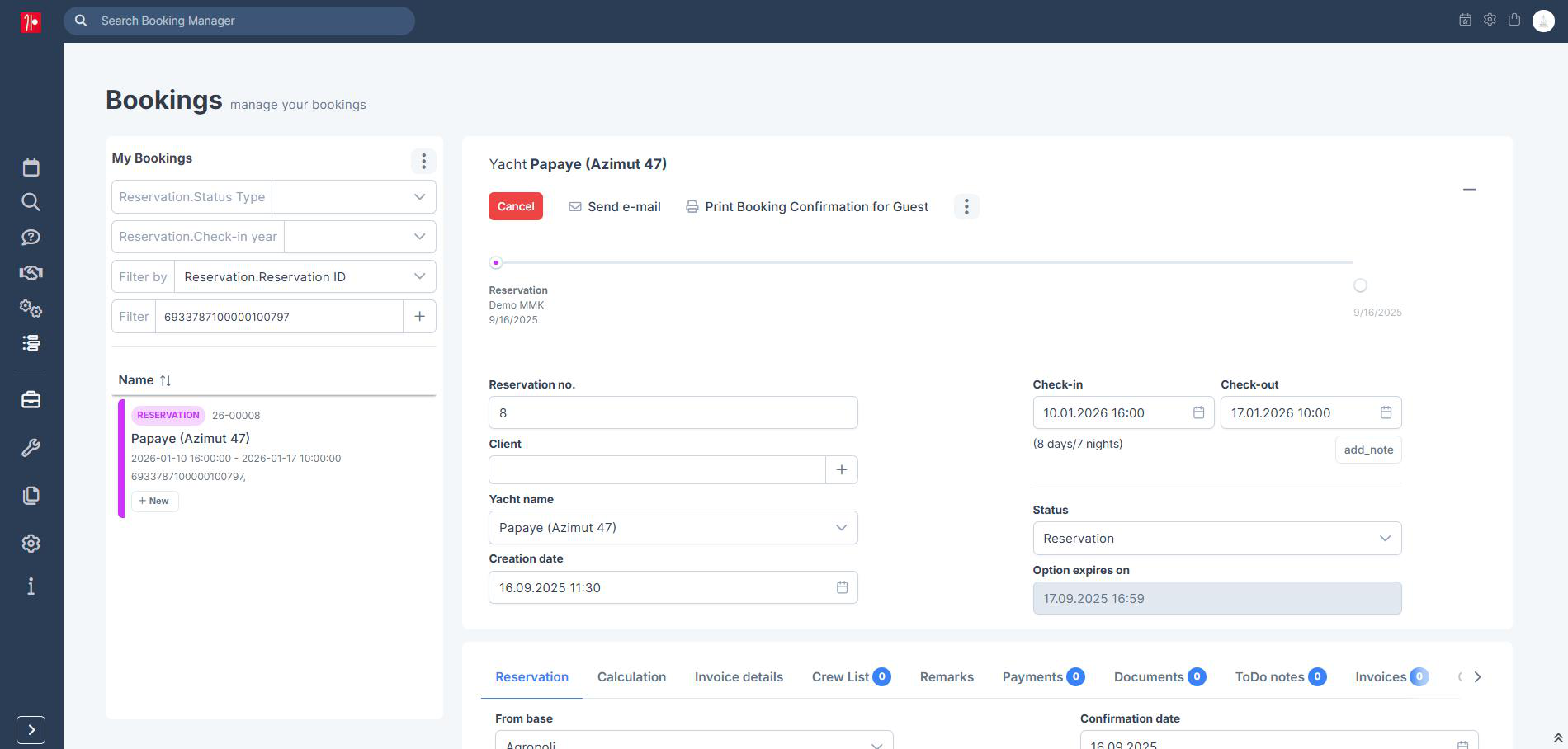The height and width of the screenshot is (749, 1568).
Task: Click the Reservation stage timeline marker
Action: click(x=496, y=263)
